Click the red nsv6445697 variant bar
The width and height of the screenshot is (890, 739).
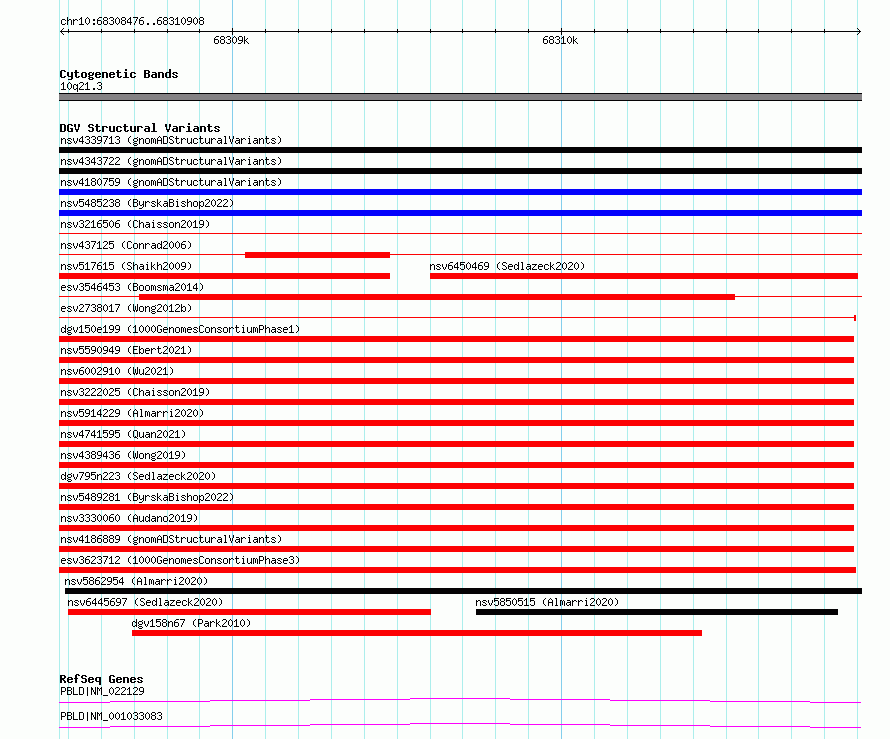pyautogui.click(x=249, y=612)
